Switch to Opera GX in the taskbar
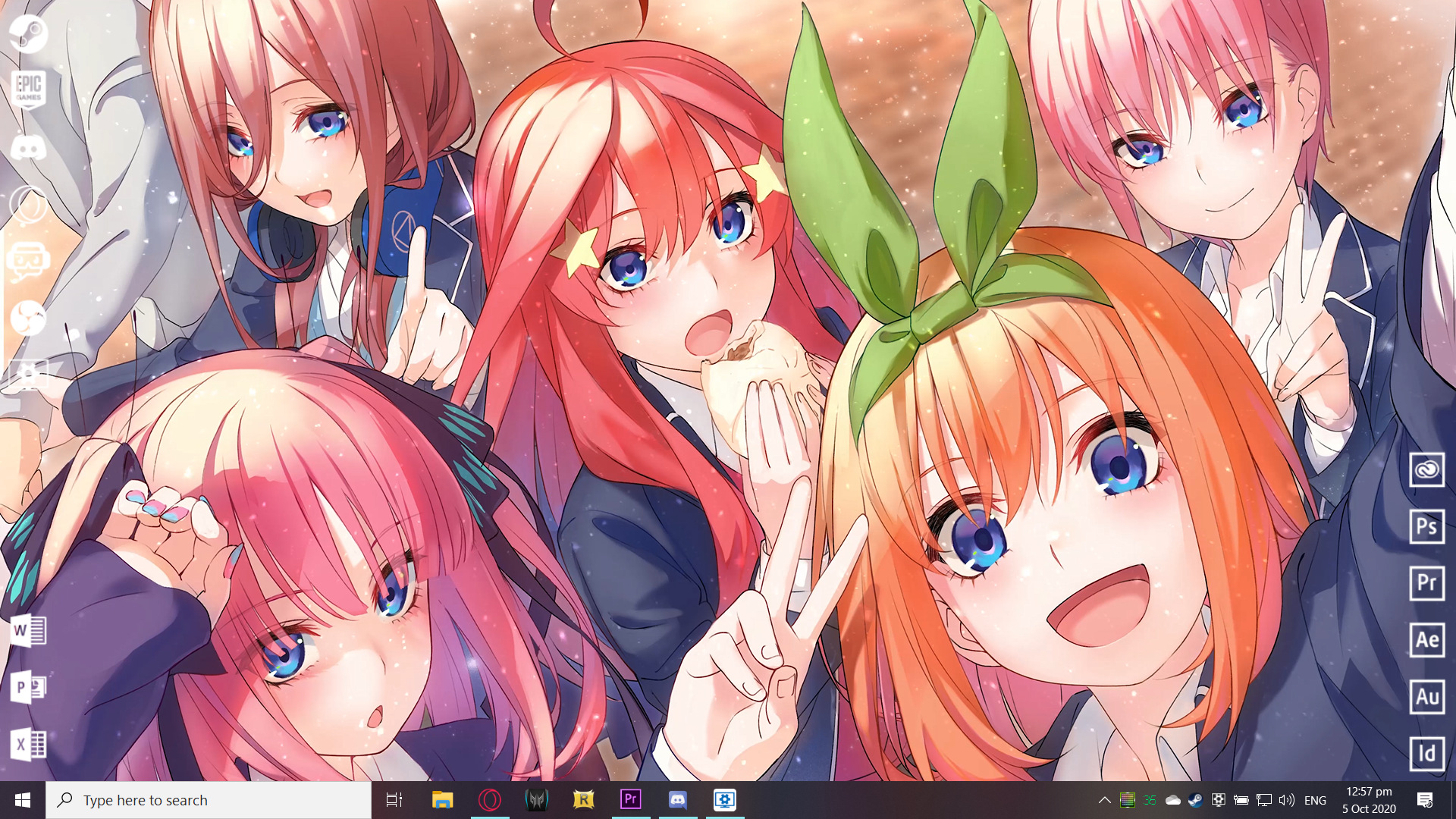 pyautogui.click(x=490, y=800)
